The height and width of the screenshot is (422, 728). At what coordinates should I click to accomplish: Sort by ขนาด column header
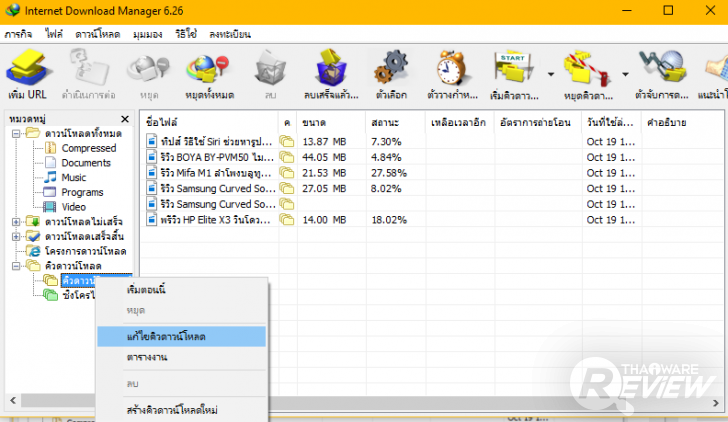[x=331, y=123]
